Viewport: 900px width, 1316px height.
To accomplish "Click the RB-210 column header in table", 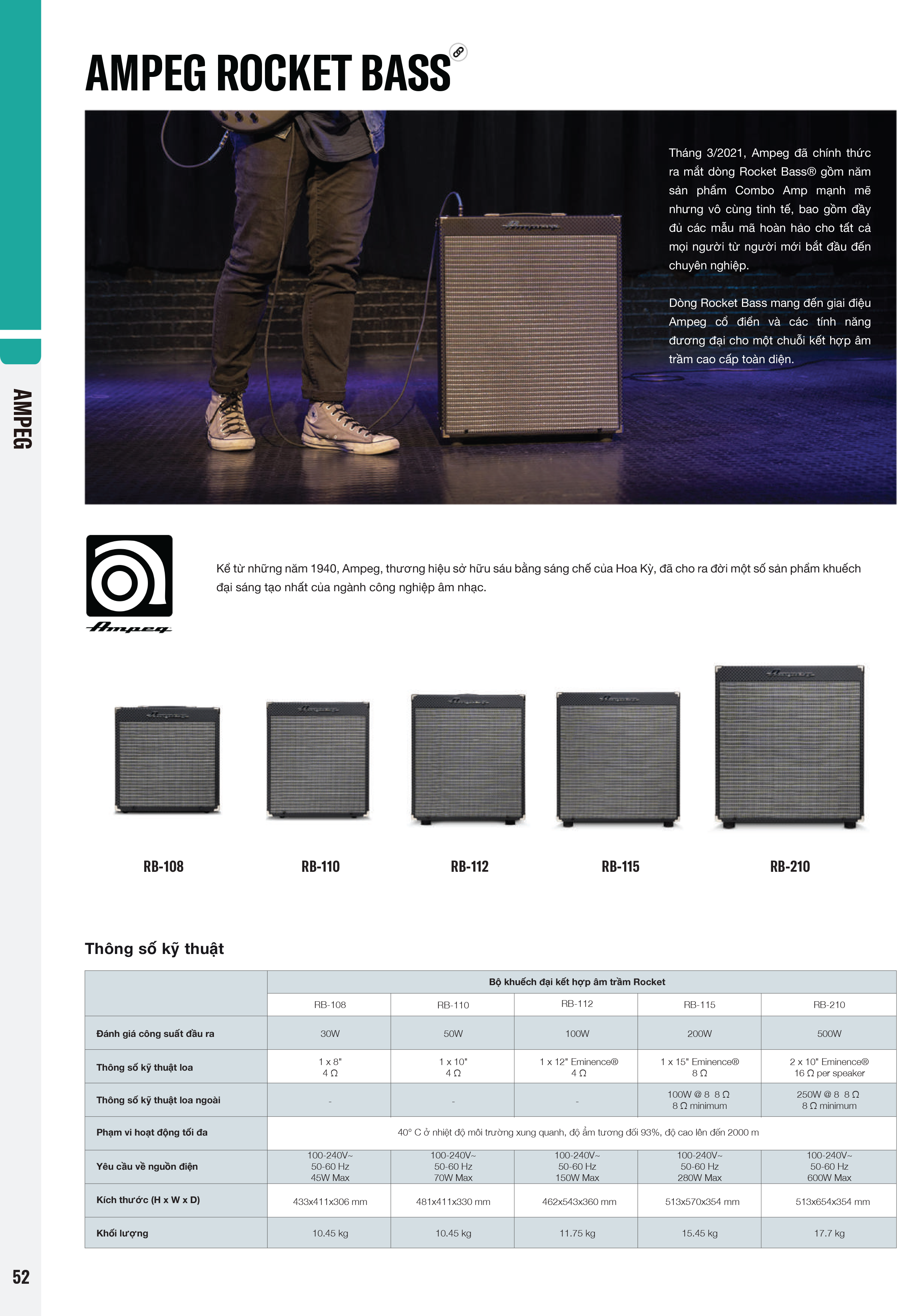I will click(829, 1005).
